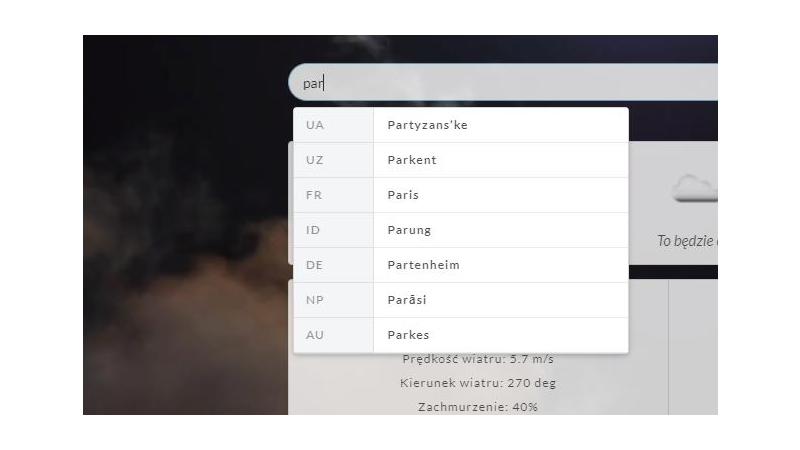
Task: Select Partenheim in the results list
Action: [461, 265]
